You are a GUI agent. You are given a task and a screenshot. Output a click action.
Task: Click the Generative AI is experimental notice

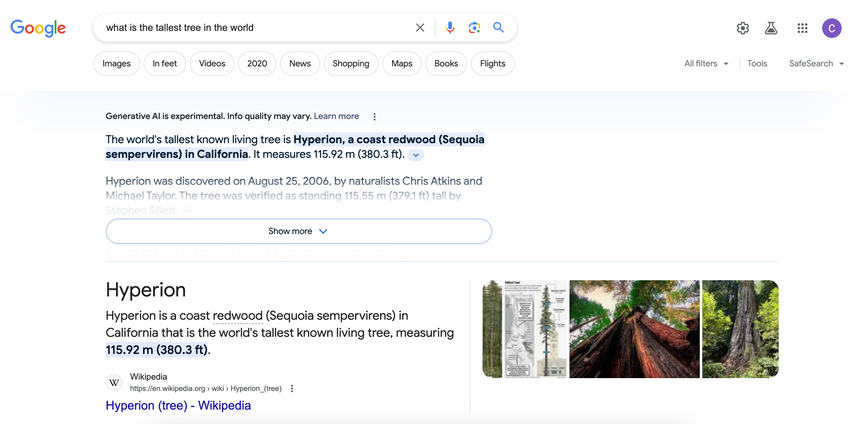click(209, 116)
